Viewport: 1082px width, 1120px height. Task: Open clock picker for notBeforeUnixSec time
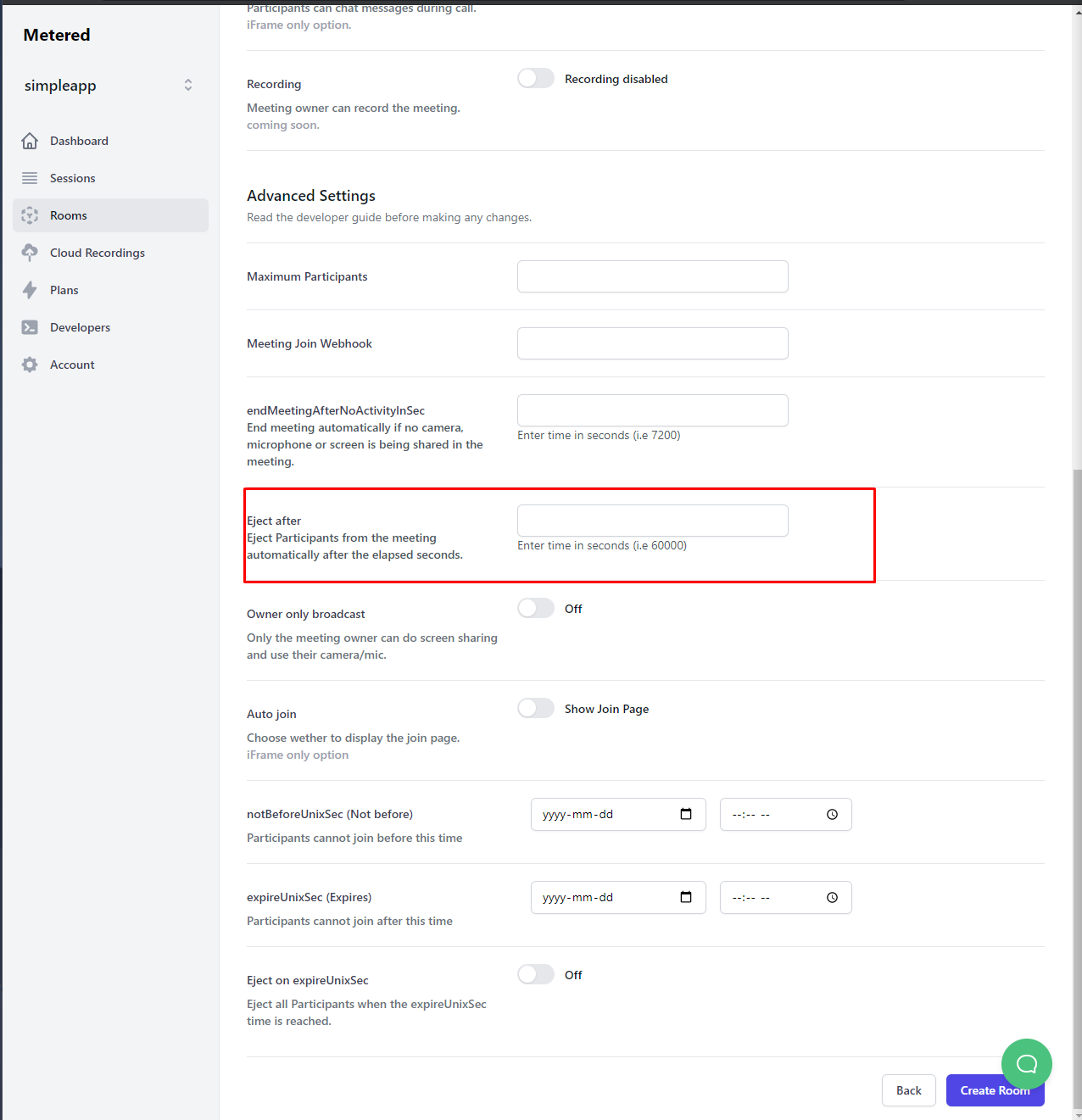point(833,814)
